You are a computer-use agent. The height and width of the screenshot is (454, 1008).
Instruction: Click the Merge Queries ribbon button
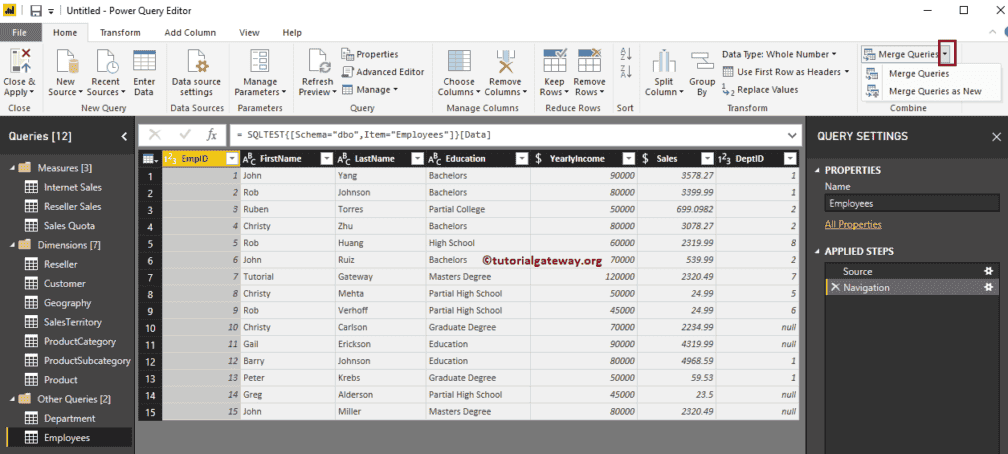(901, 54)
